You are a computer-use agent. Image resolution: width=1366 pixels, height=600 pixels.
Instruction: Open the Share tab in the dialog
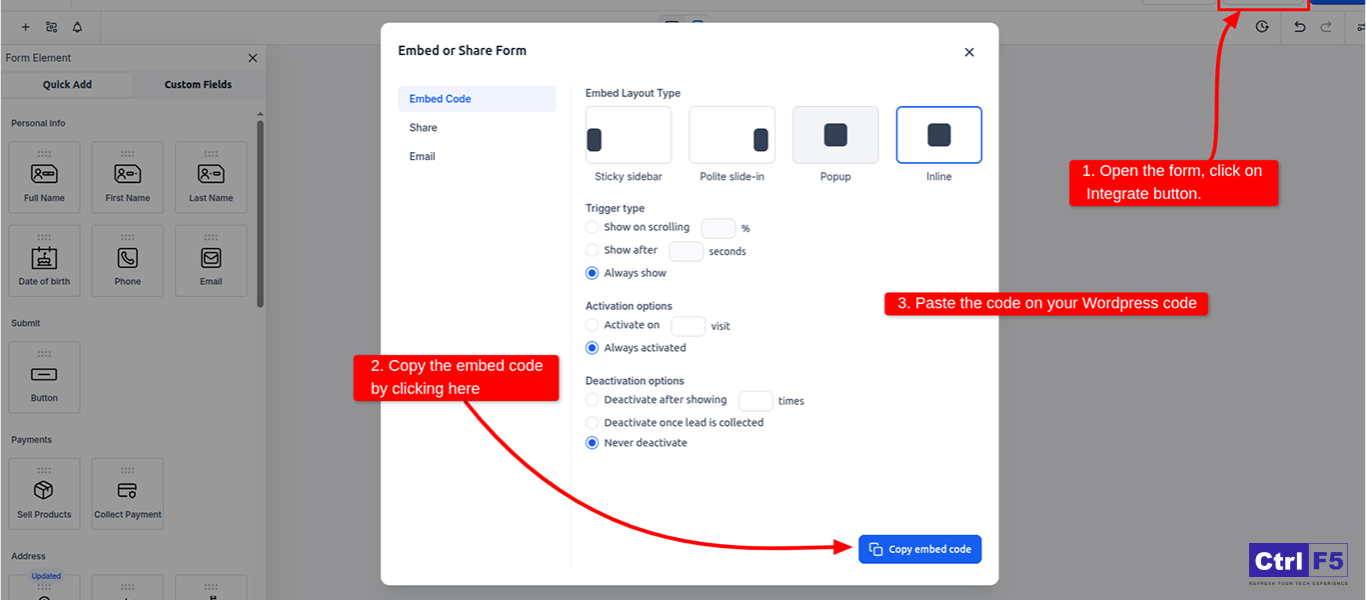[x=423, y=128]
